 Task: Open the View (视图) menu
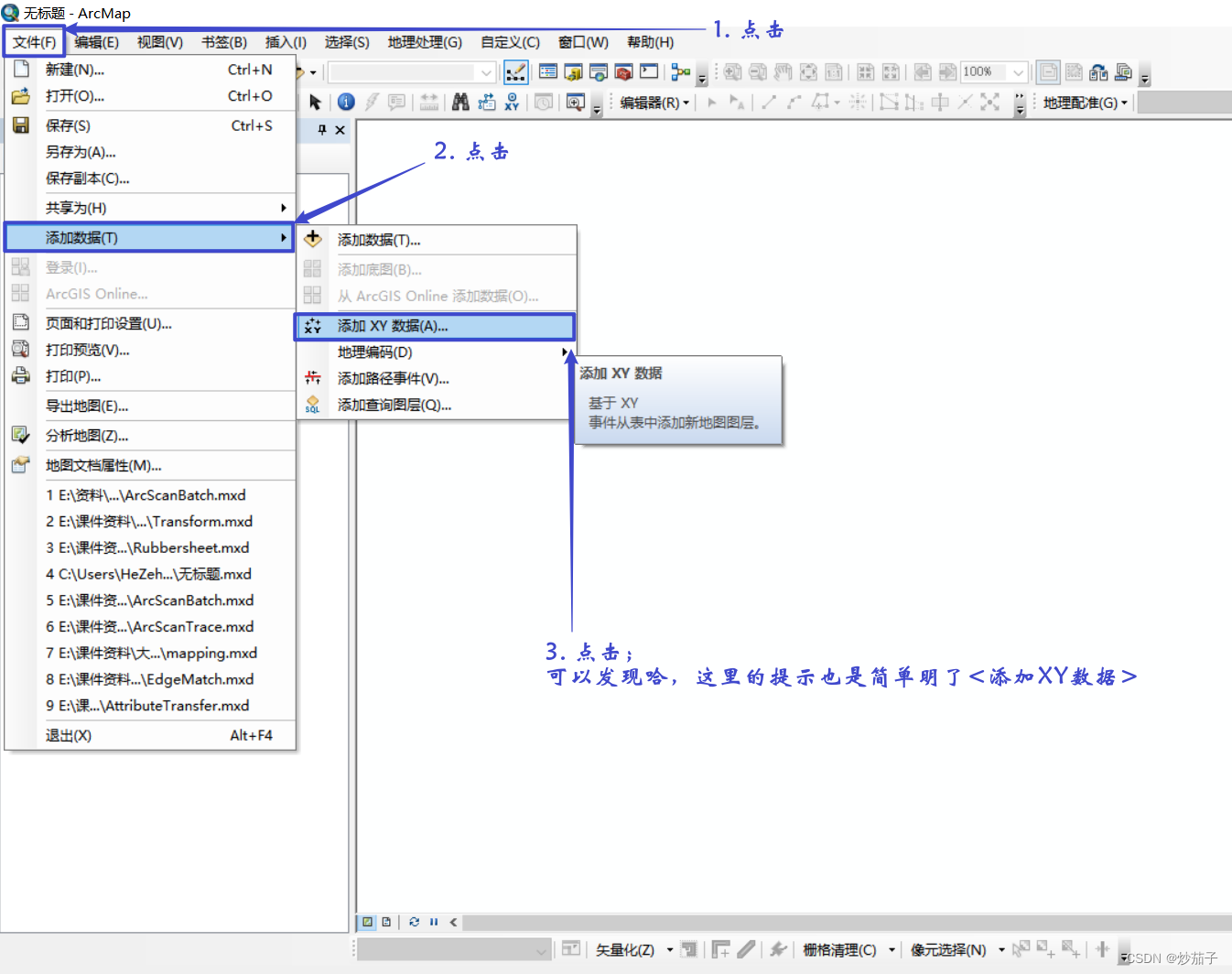click(x=160, y=42)
